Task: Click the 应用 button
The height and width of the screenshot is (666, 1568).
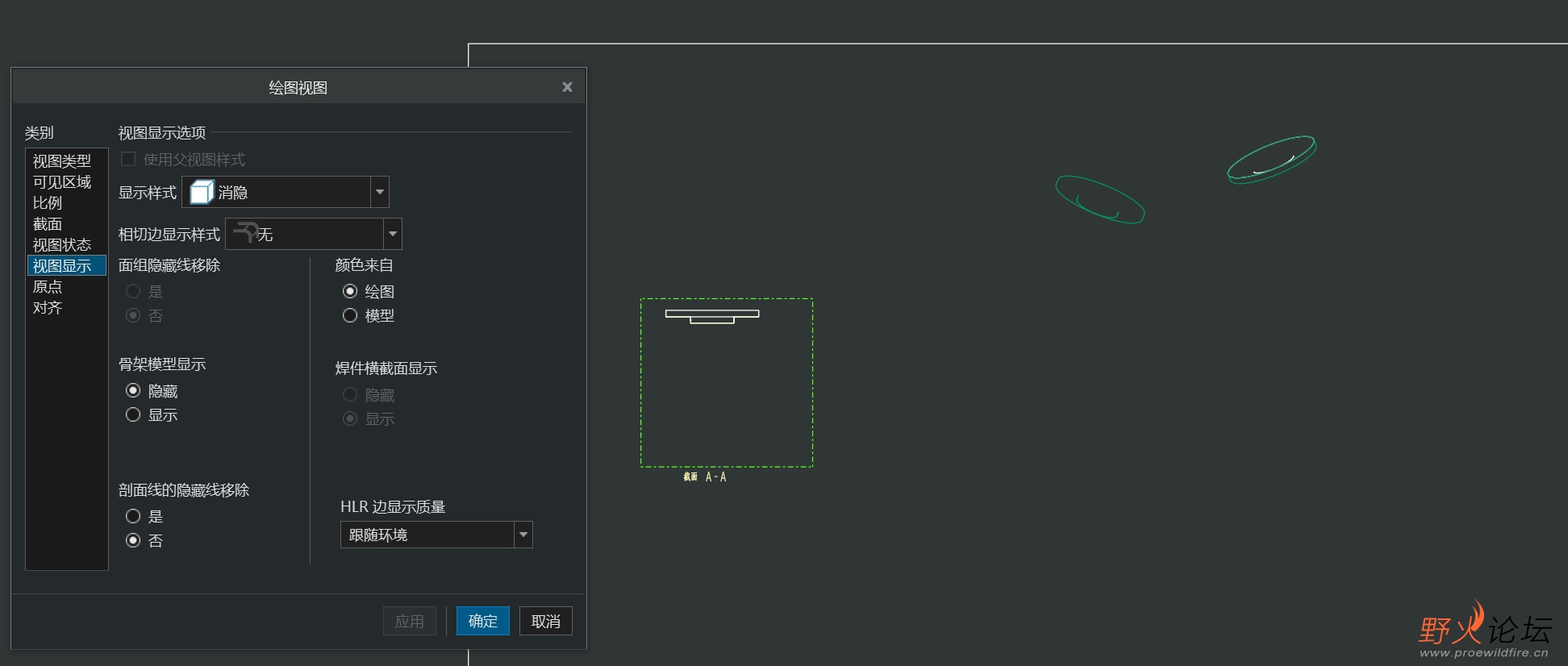Action: click(x=410, y=621)
